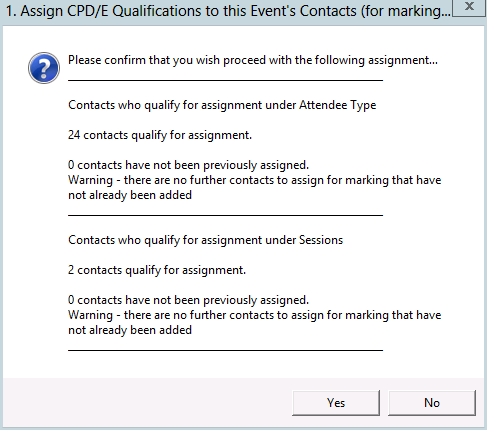The width and height of the screenshot is (487, 430).
Task: Click first 'not already been added' text line
Action: (130, 195)
